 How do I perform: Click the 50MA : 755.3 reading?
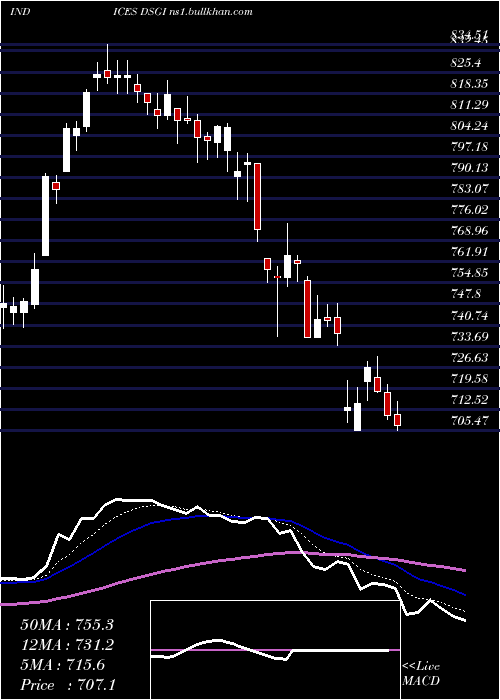(x=67, y=625)
